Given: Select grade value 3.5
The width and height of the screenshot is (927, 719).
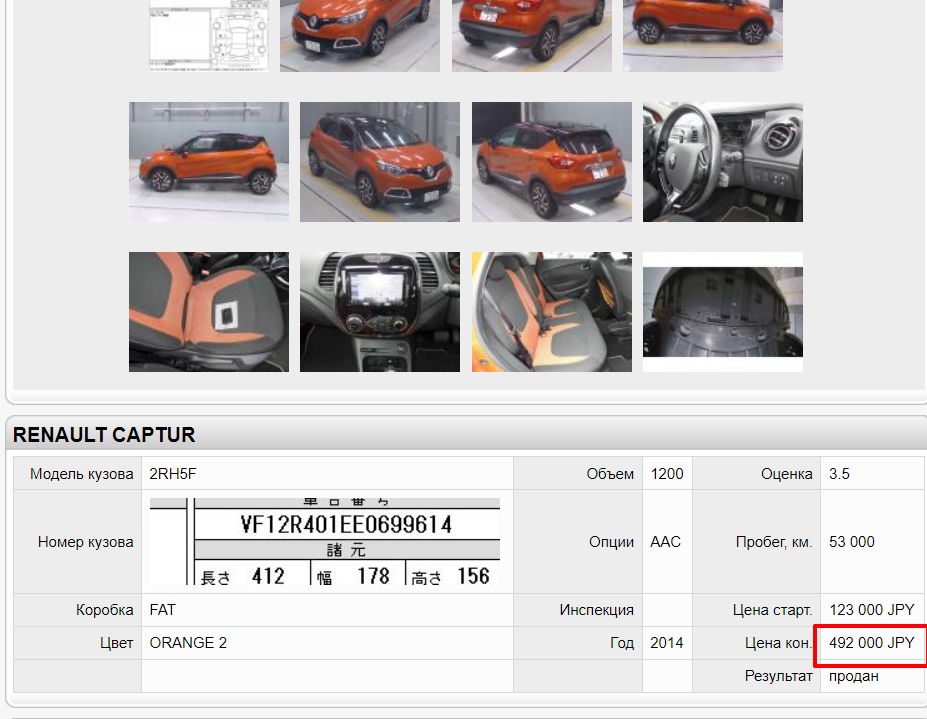Looking at the screenshot, I should (x=839, y=474).
